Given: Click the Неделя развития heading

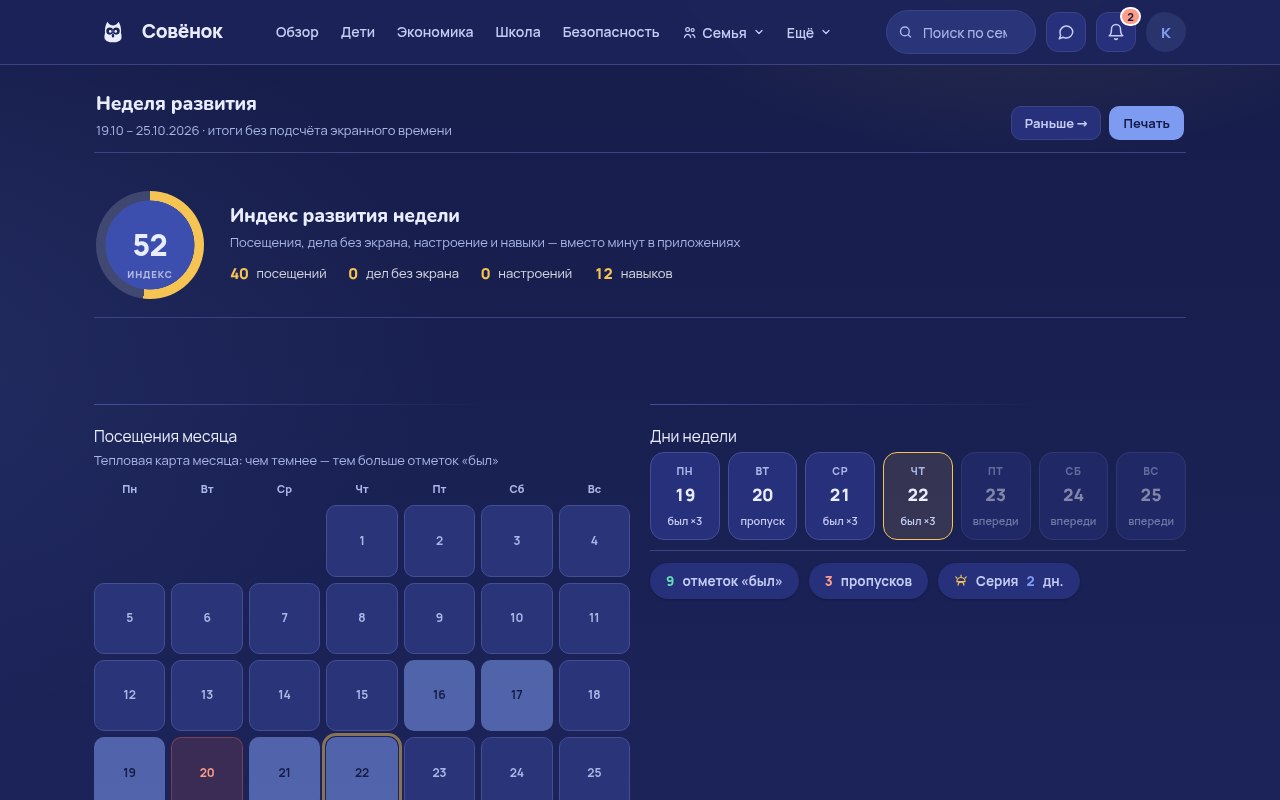Looking at the screenshot, I should [176, 103].
